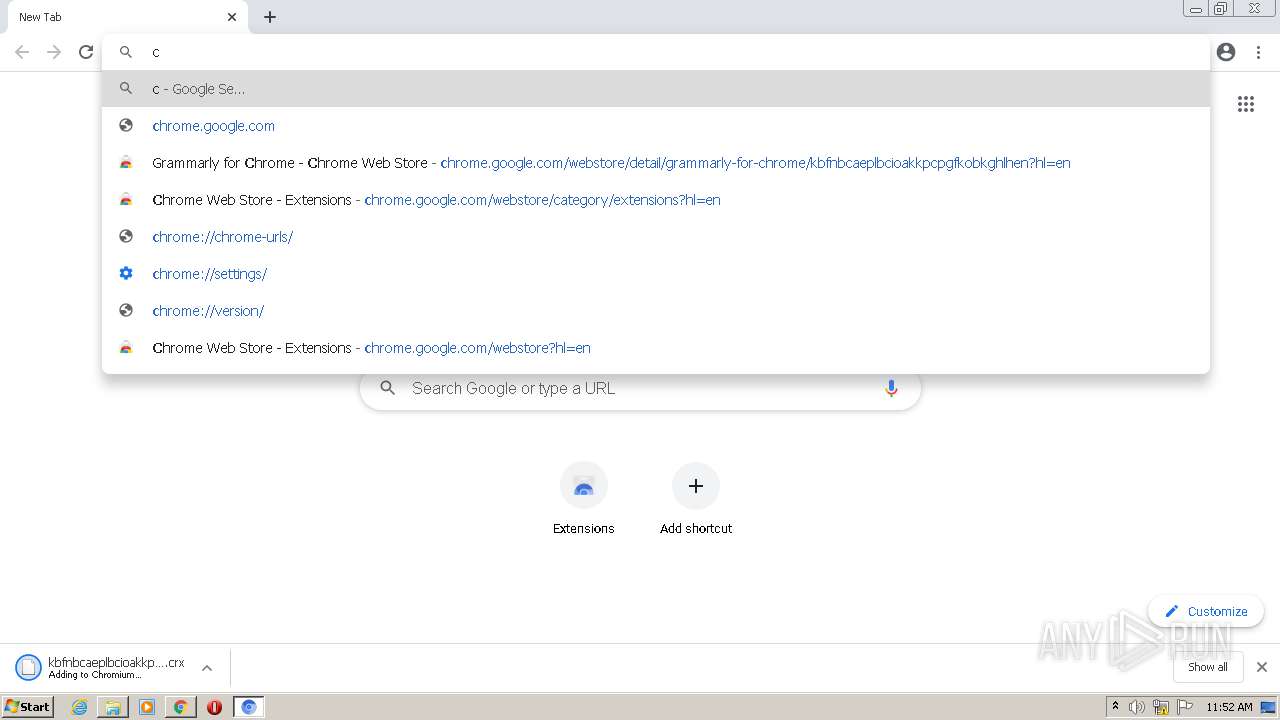Image resolution: width=1280 pixels, height=720 pixels.
Task: Click the 'Search Google or type a URL' box
Action: point(640,388)
